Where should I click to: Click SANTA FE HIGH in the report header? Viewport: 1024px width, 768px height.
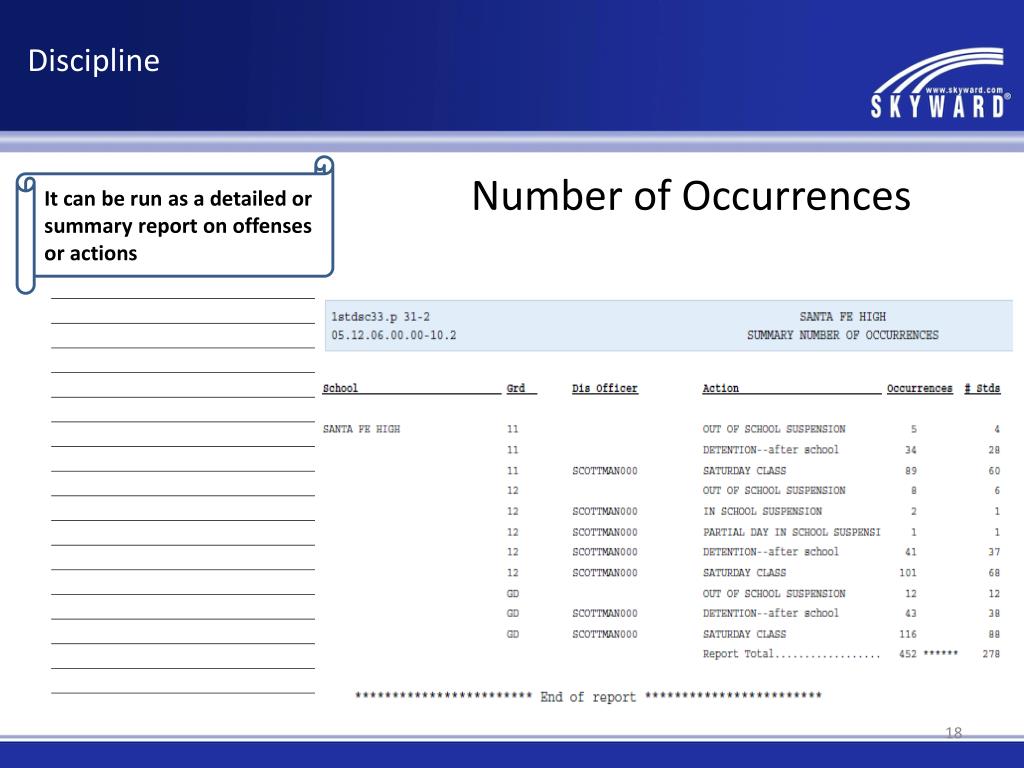[842, 317]
